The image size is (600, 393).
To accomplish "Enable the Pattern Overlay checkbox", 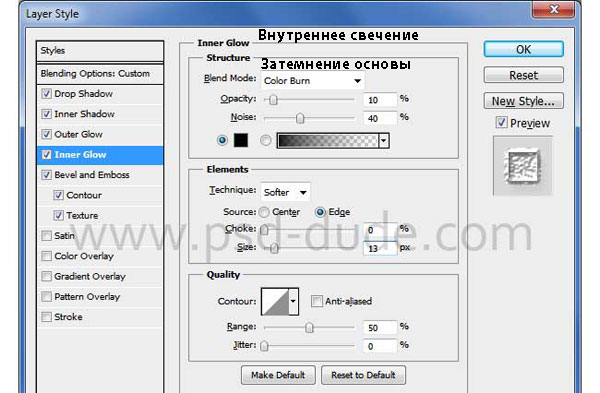I will [46, 297].
